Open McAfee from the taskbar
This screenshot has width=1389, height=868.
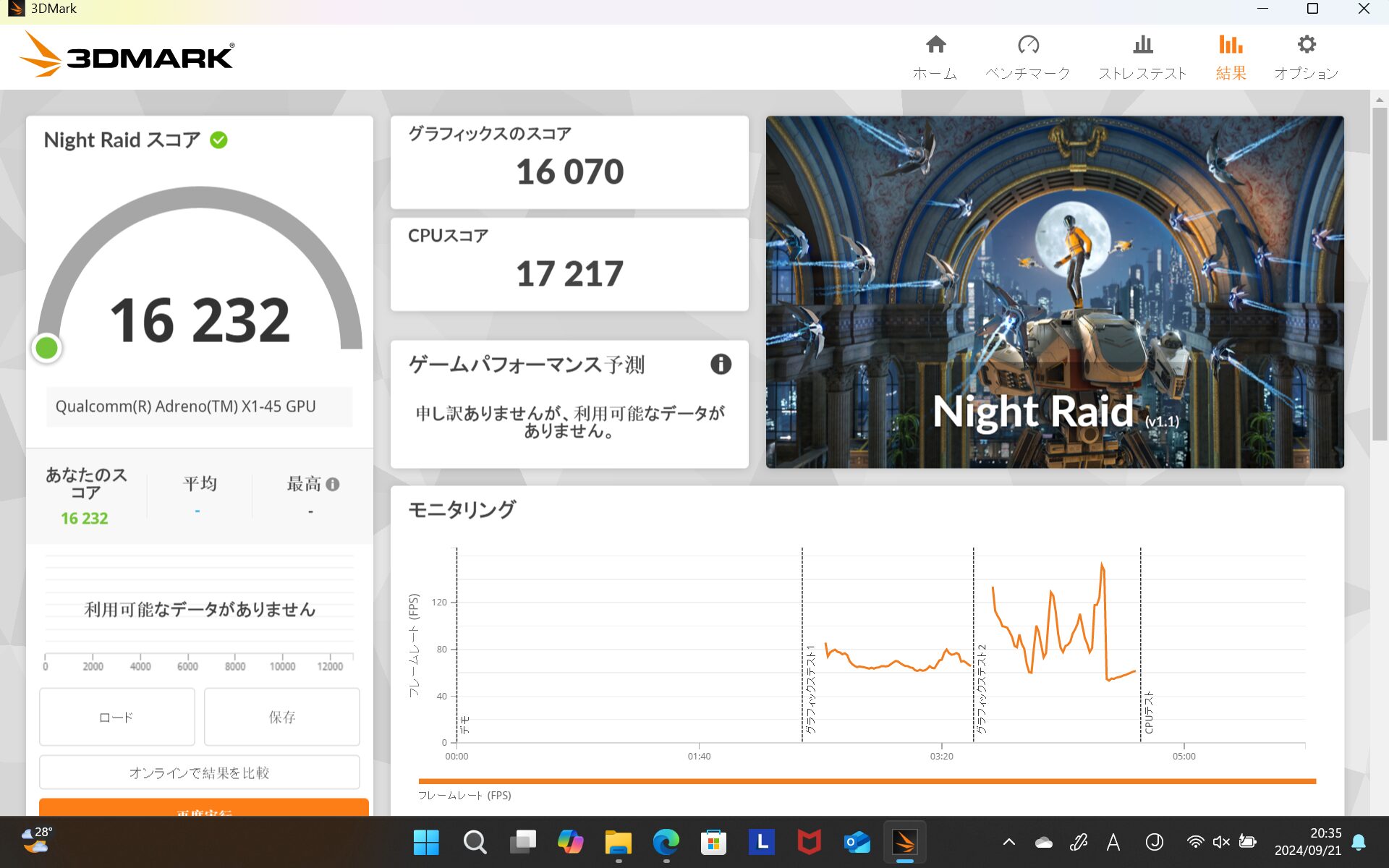(810, 842)
